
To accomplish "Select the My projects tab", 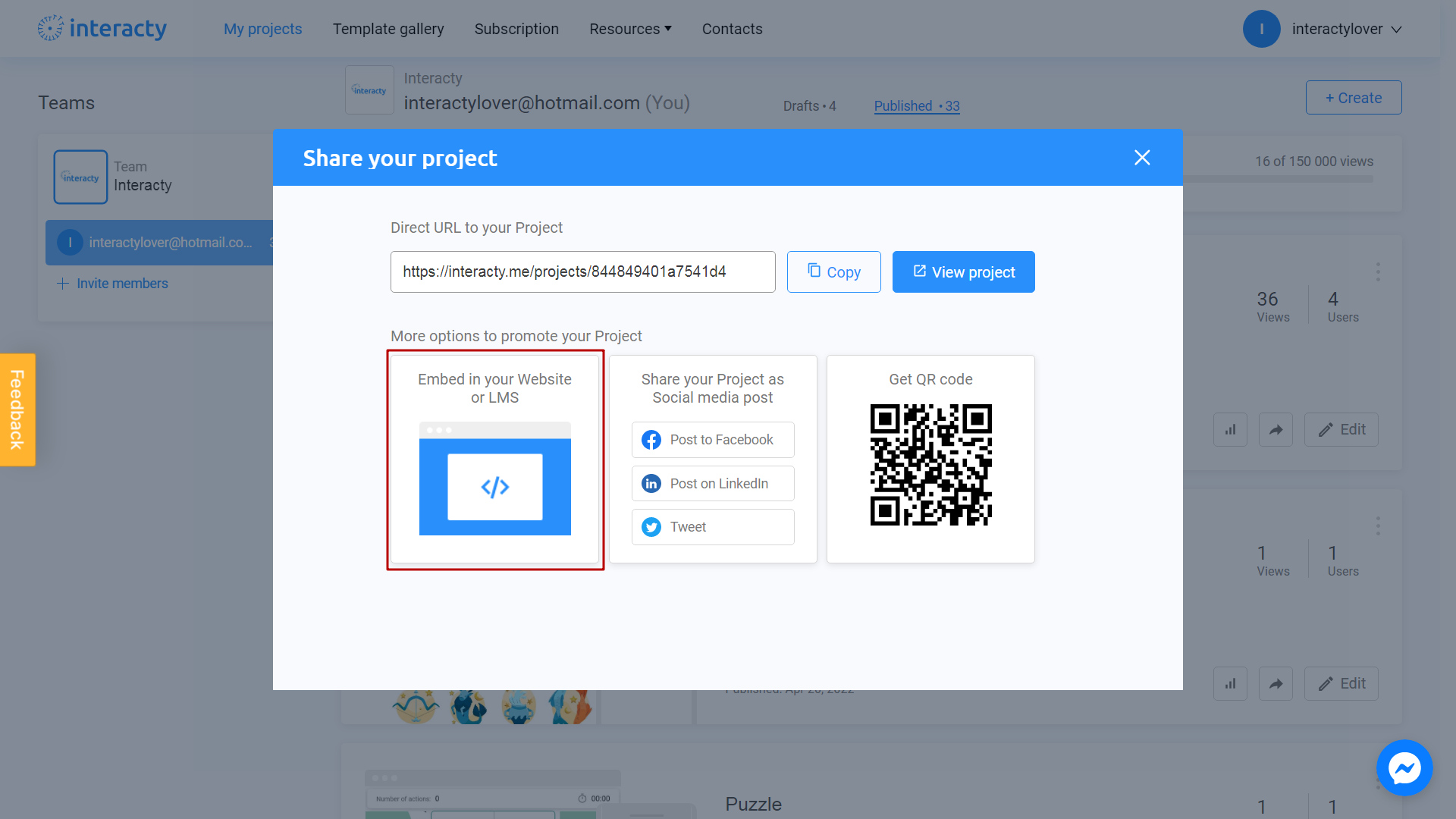I will point(262,29).
